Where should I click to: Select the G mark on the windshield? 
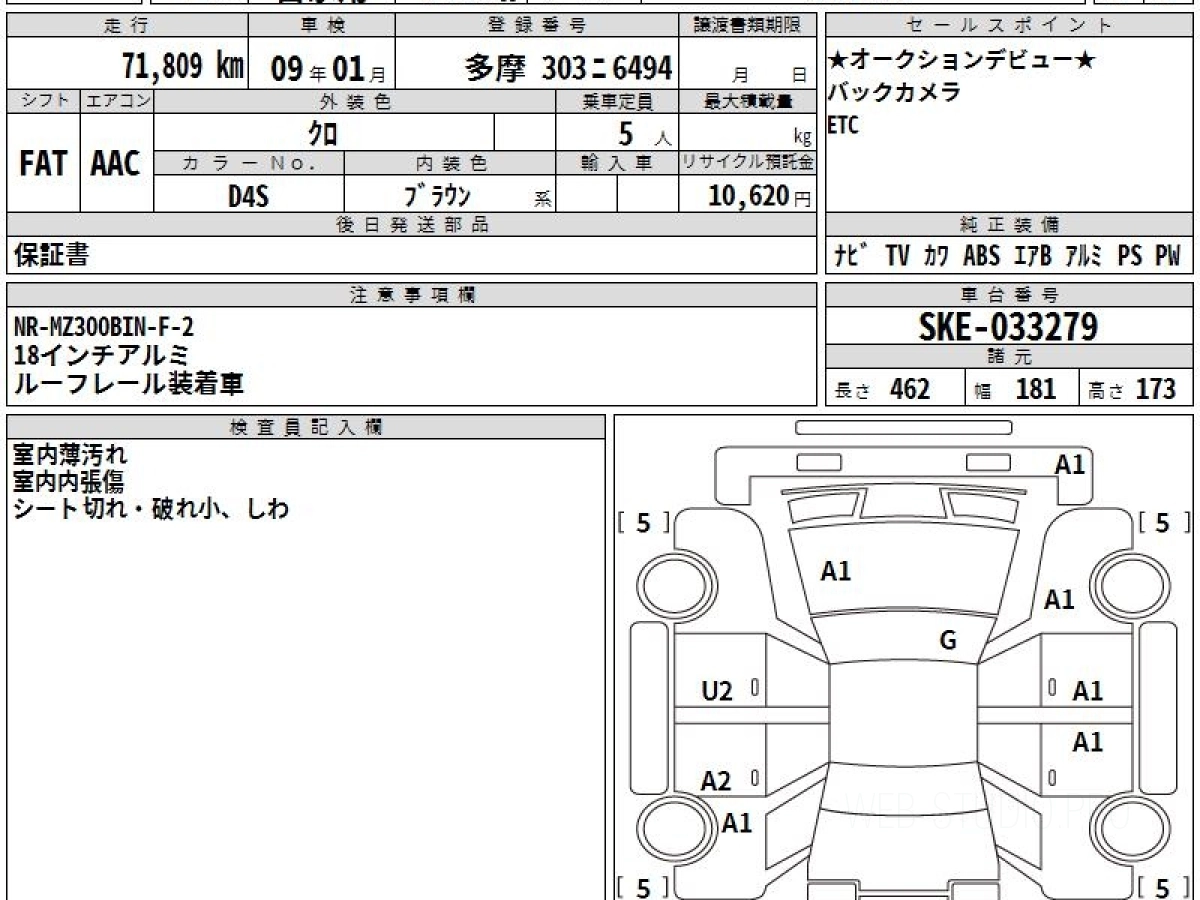[x=948, y=641]
